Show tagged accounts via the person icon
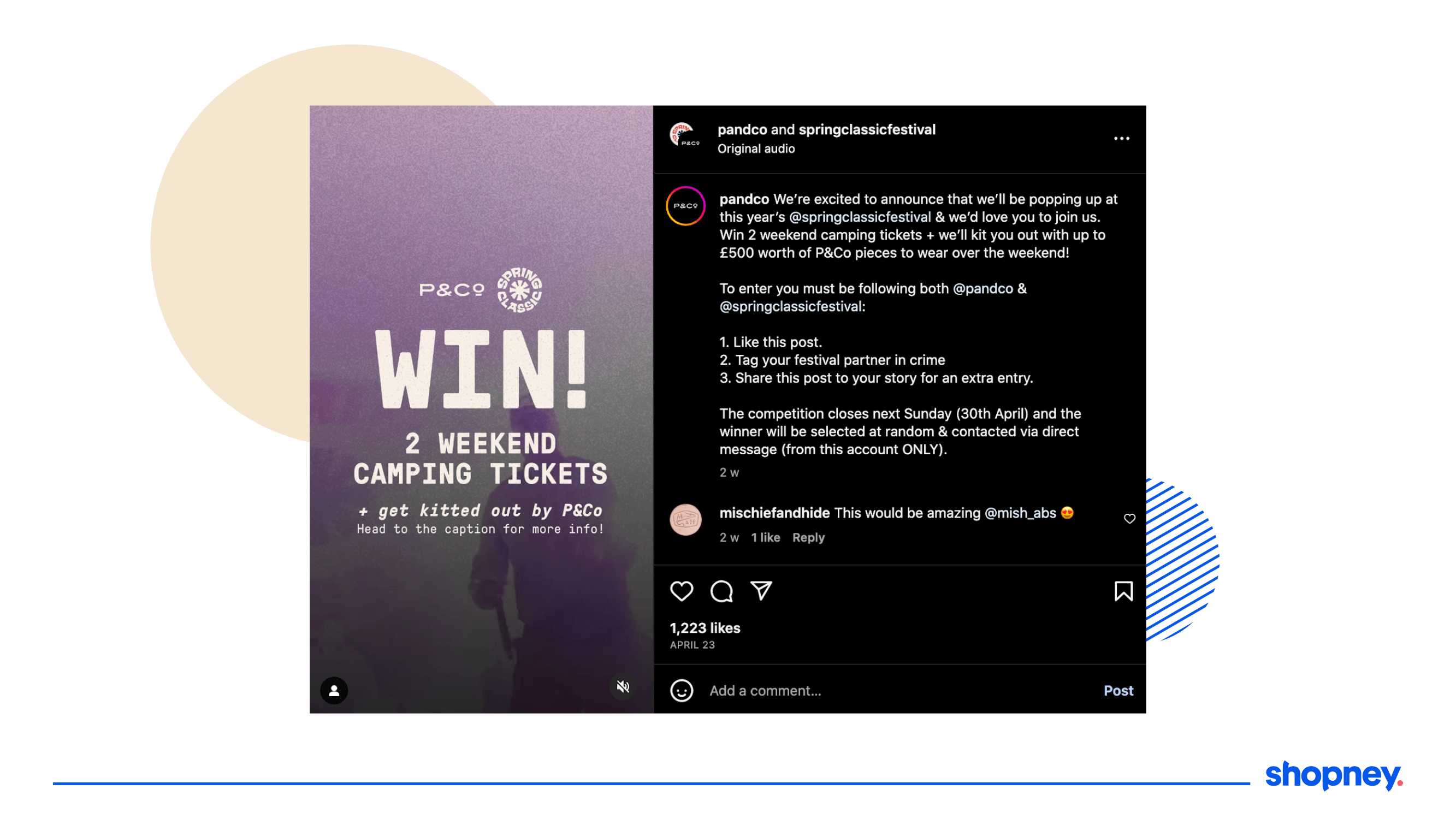Image resolution: width=1456 pixels, height=819 pixels. (x=334, y=690)
